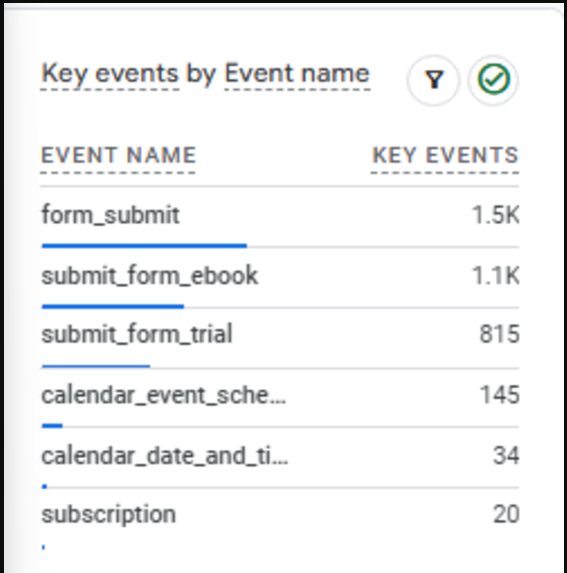Click the 815 key events value
The height and width of the screenshot is (573, 567).
(x=499, y=334)
